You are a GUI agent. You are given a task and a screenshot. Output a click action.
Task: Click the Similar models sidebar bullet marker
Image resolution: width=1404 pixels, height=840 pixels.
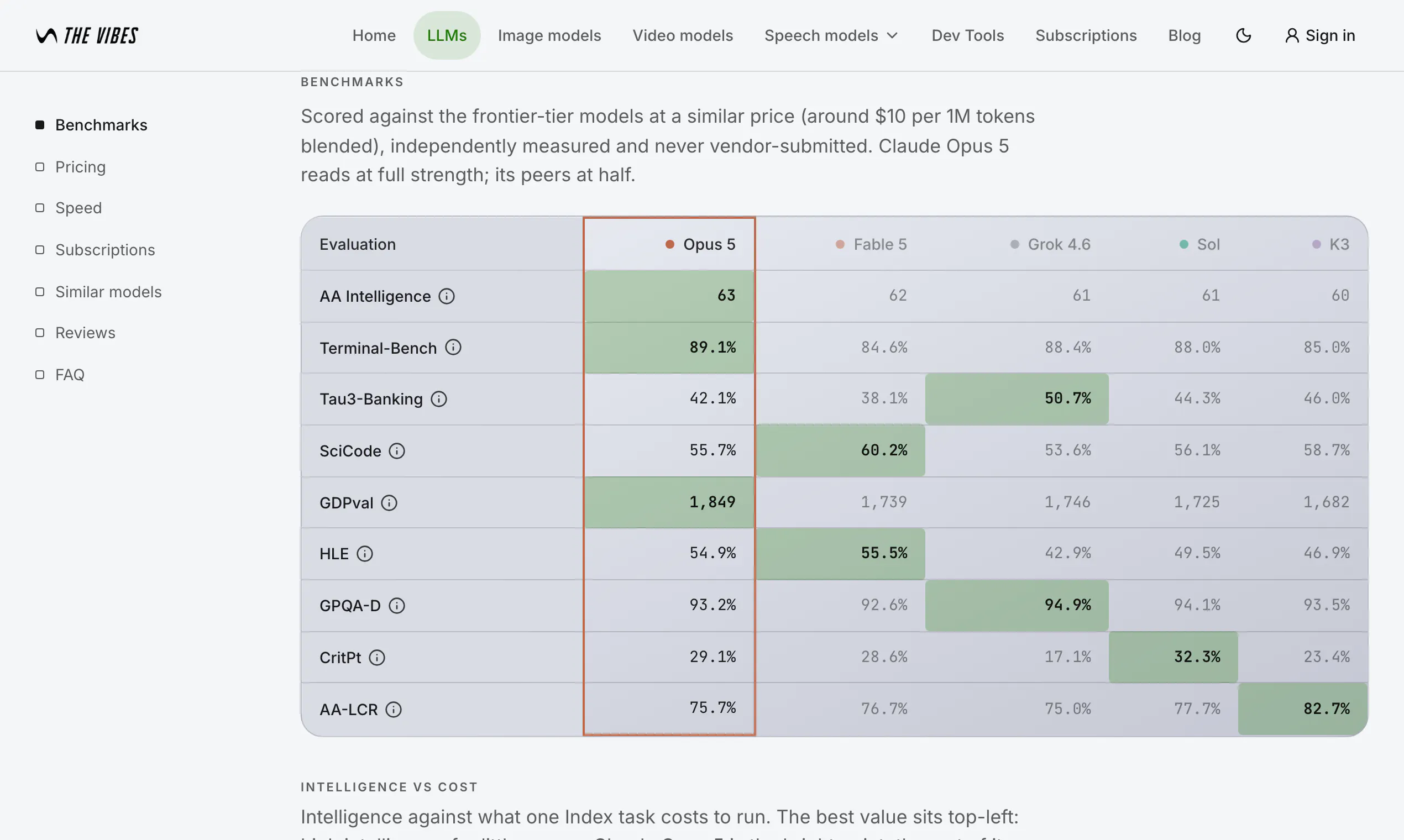pyautogui.click(x=40, y=291)
